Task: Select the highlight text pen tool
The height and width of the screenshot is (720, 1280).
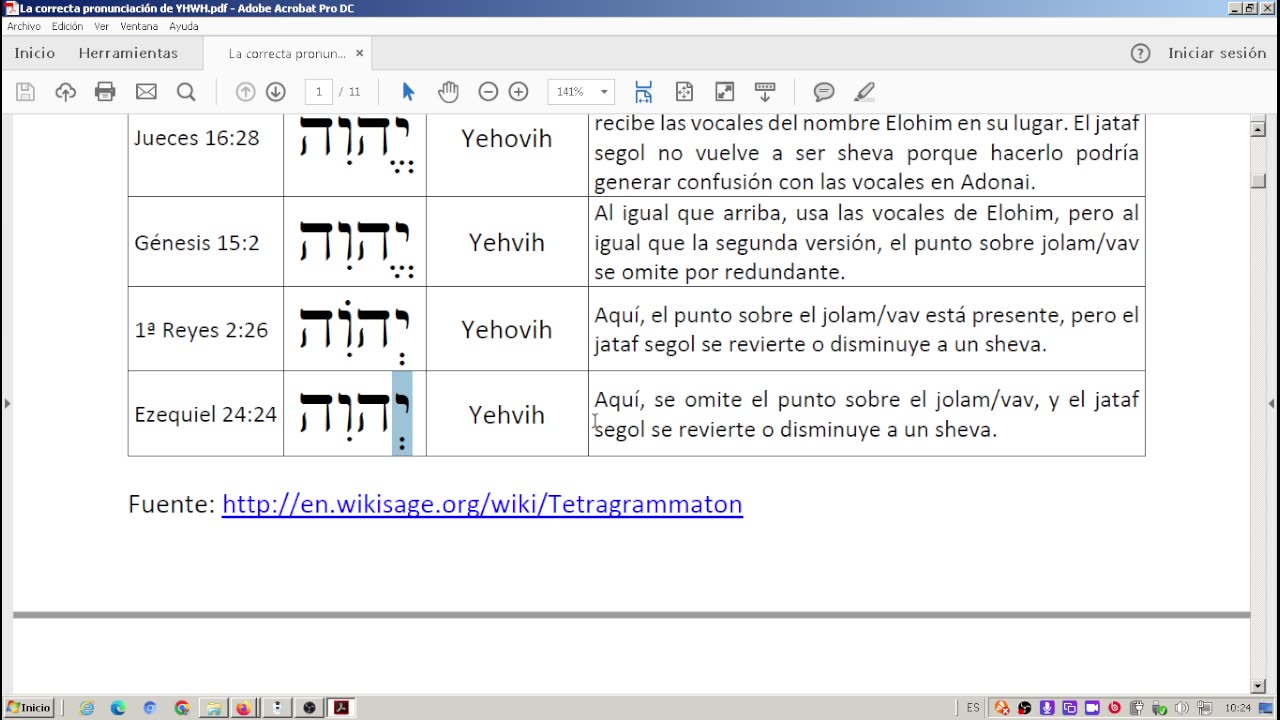Action: 864,92
